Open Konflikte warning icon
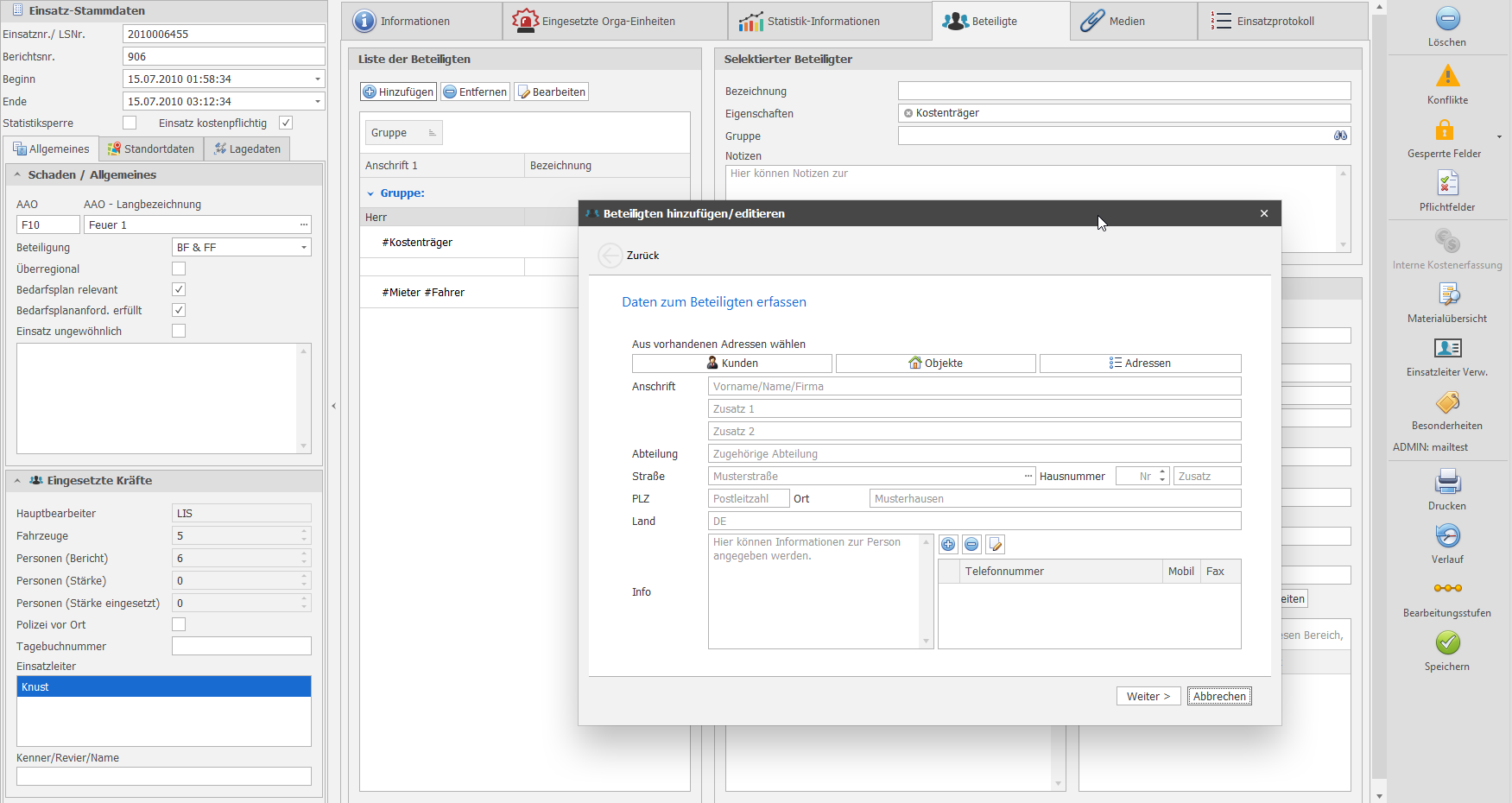Screen dimensions: 1512x803 click(1447, 76)
